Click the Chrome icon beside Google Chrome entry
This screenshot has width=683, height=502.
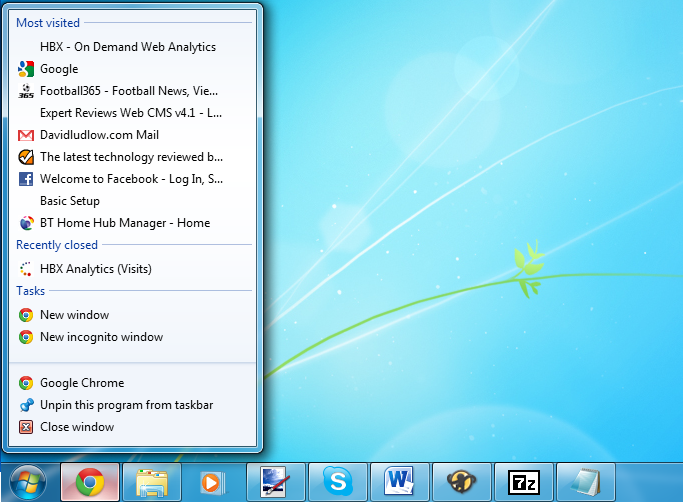pyautogui.click(x=26, y=383)
